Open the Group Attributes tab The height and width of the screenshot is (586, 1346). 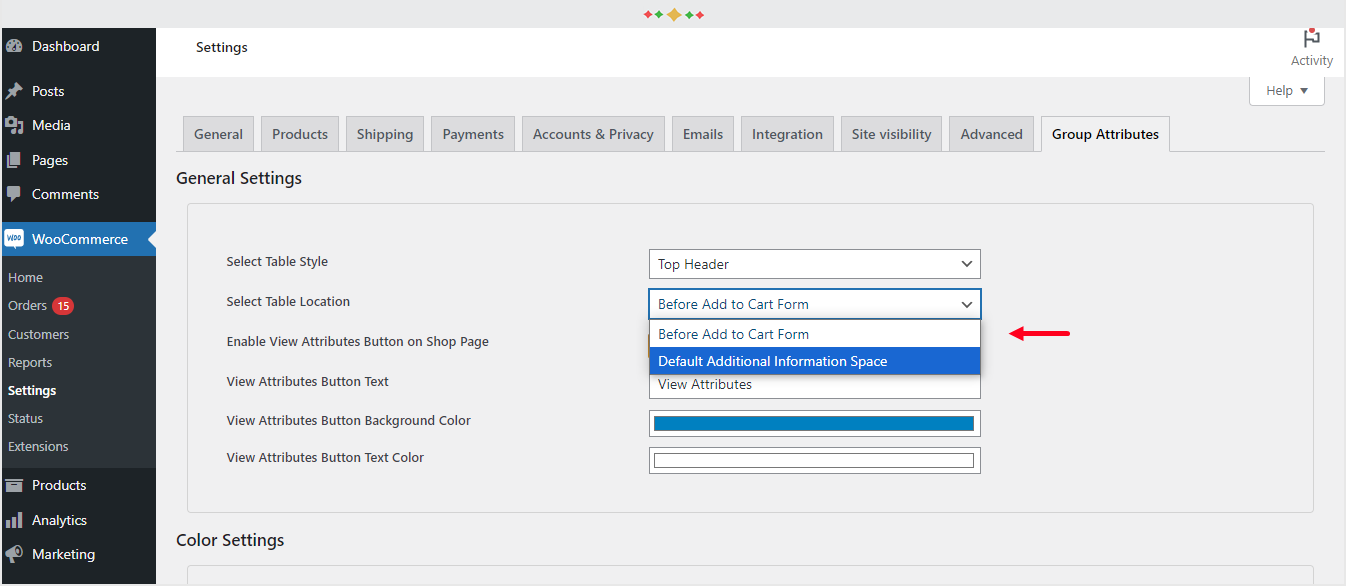(1104, 133)
